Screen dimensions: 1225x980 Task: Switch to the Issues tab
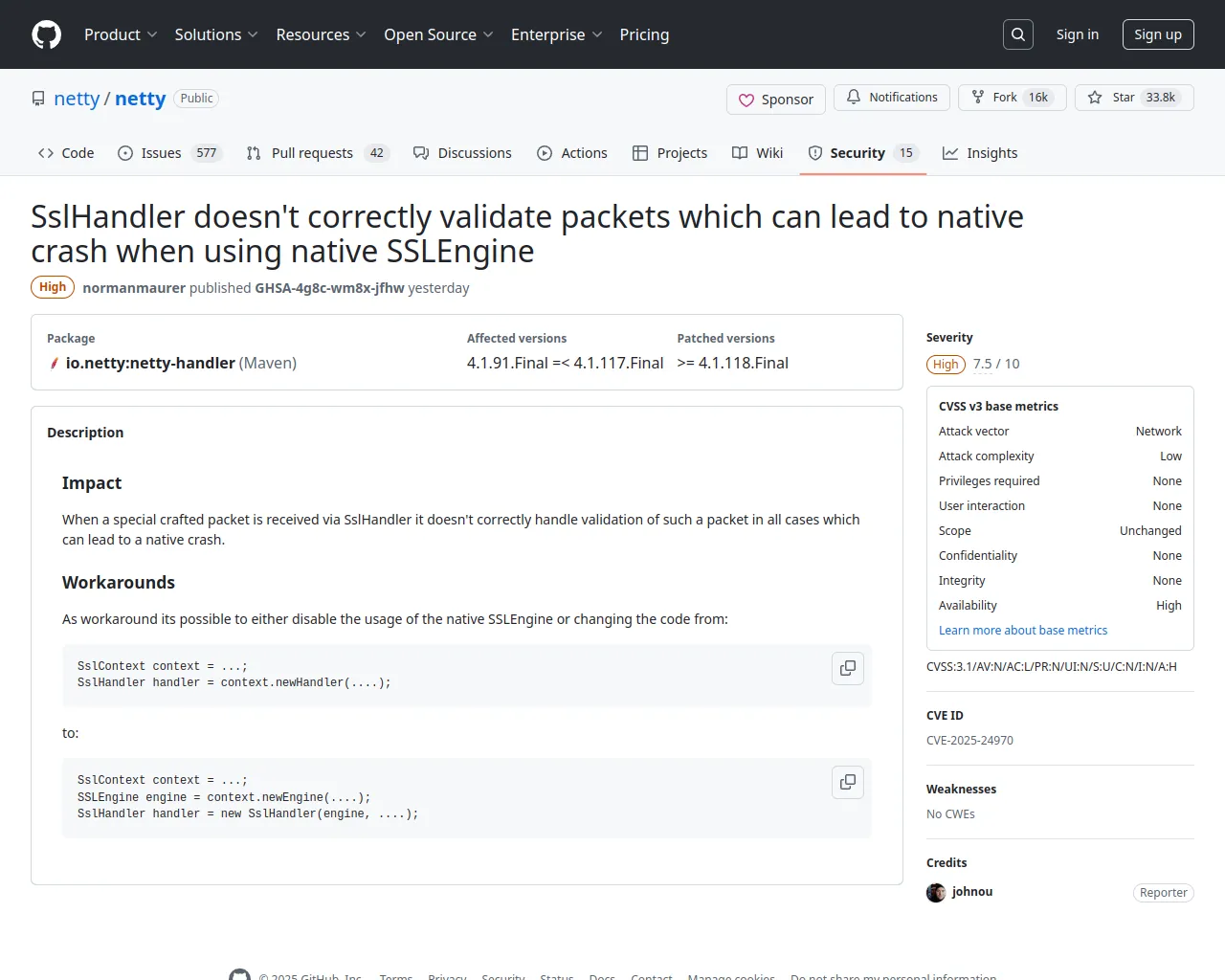click(169, 153)
